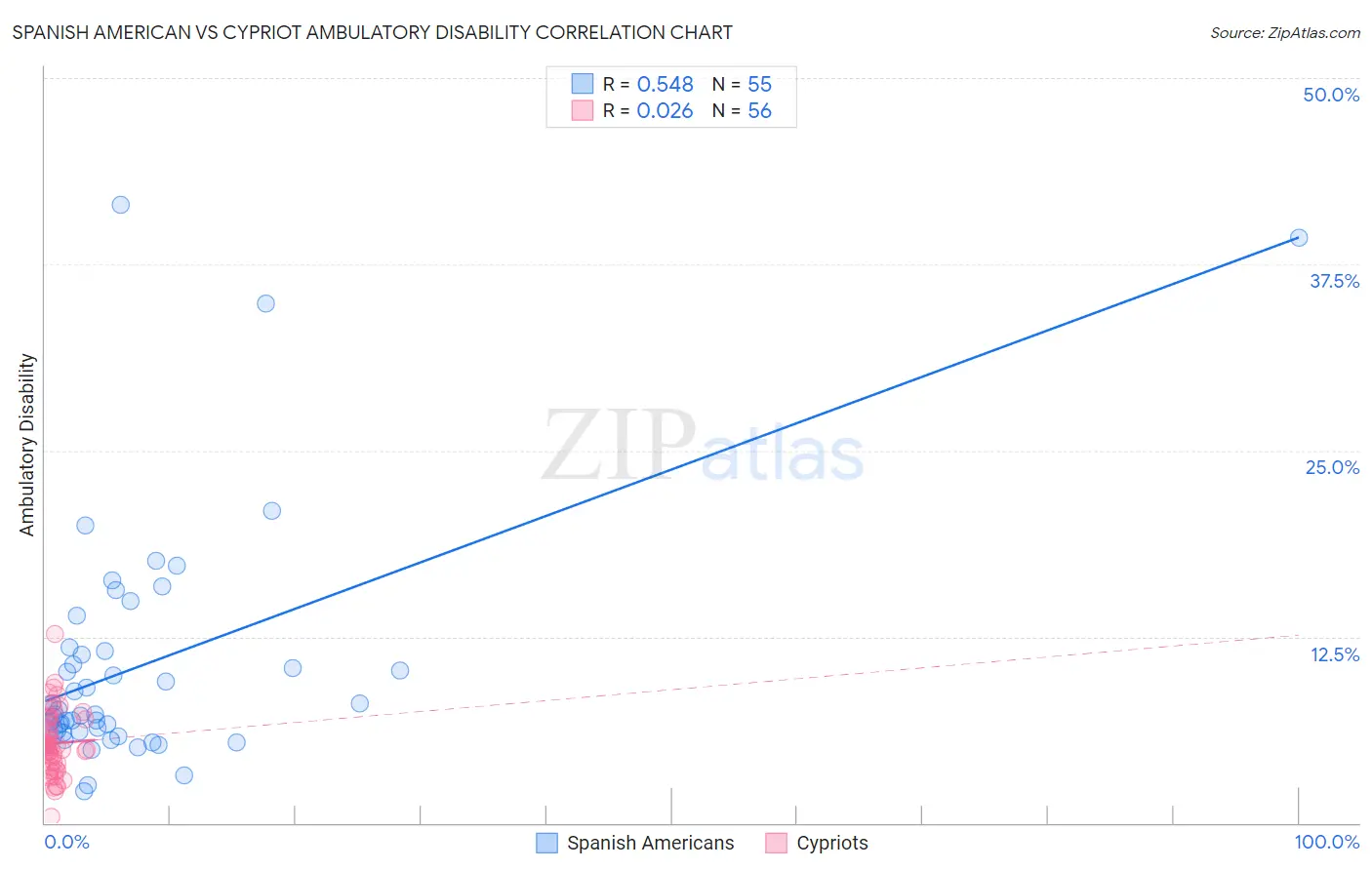Click the 12.5% y-axis tick label
This screenshot has height=870, width=1372.
1334,654
